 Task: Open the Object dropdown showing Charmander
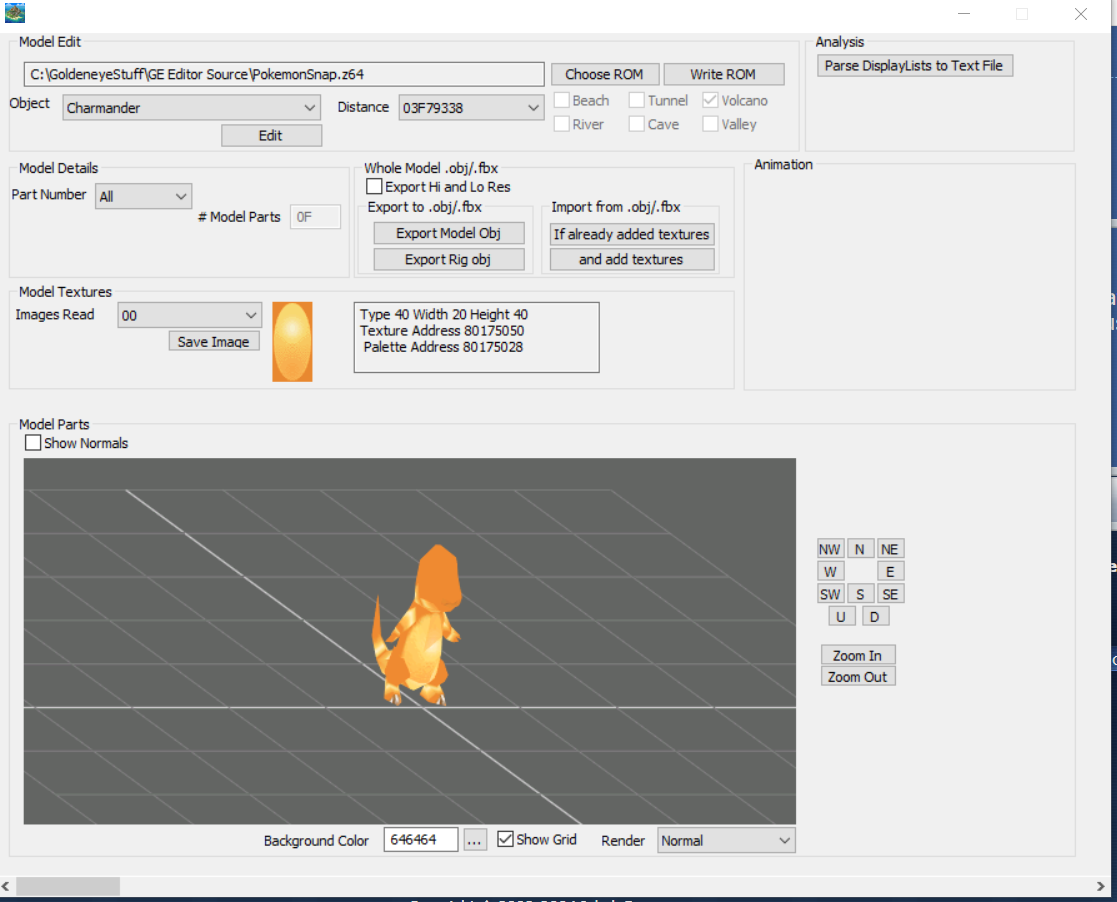click(191, 108)
